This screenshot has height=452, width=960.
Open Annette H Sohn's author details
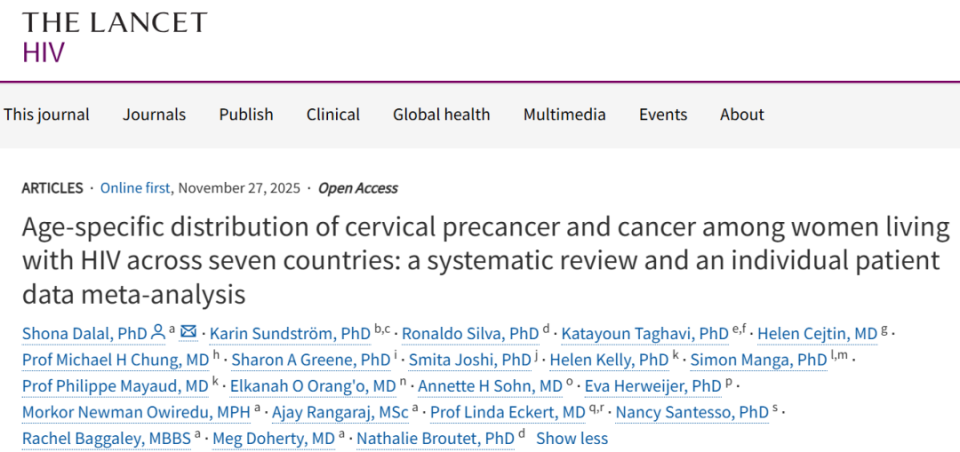pyautogui.click(x=489, y=385)
